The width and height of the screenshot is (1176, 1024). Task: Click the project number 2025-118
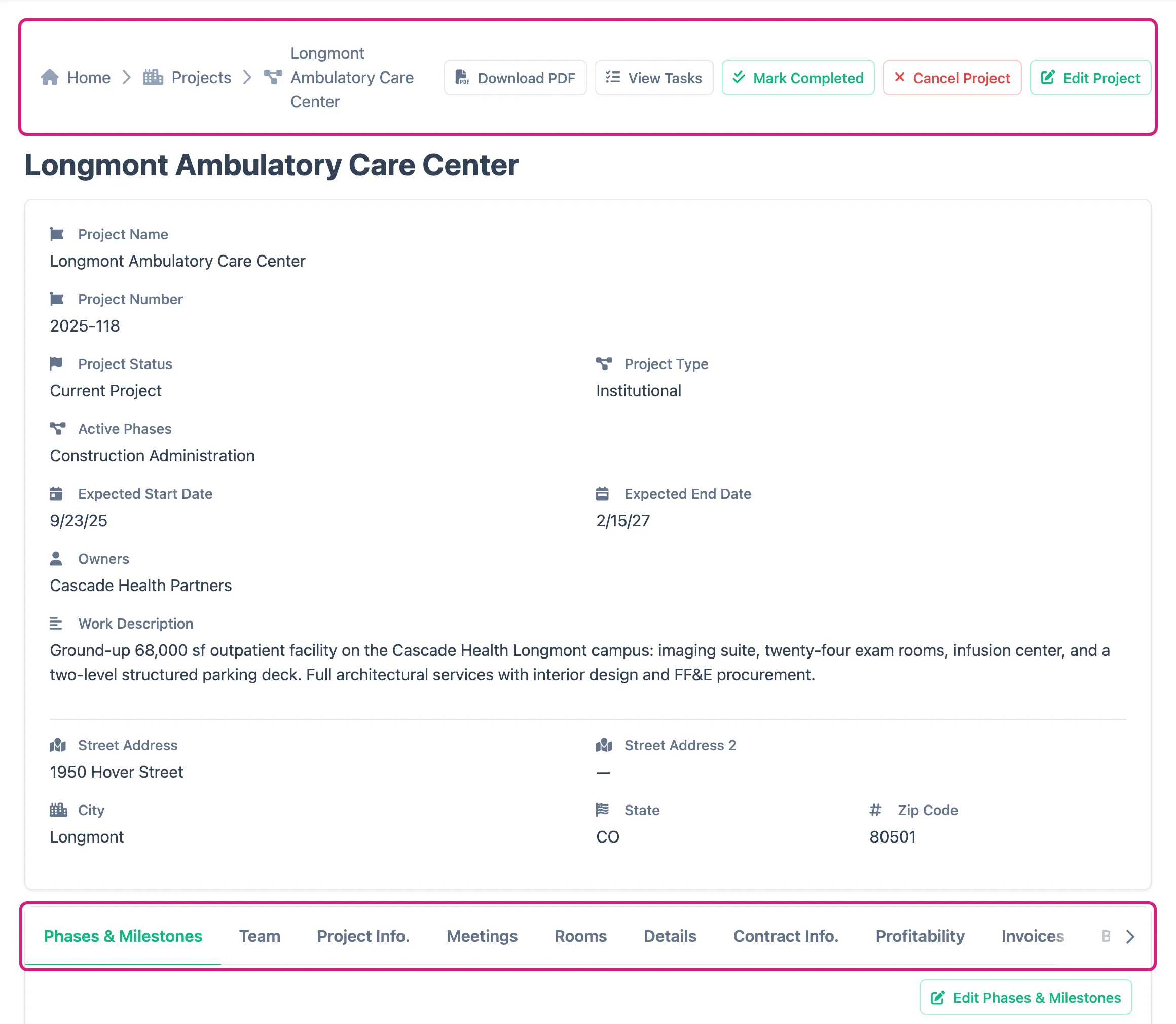85,326
